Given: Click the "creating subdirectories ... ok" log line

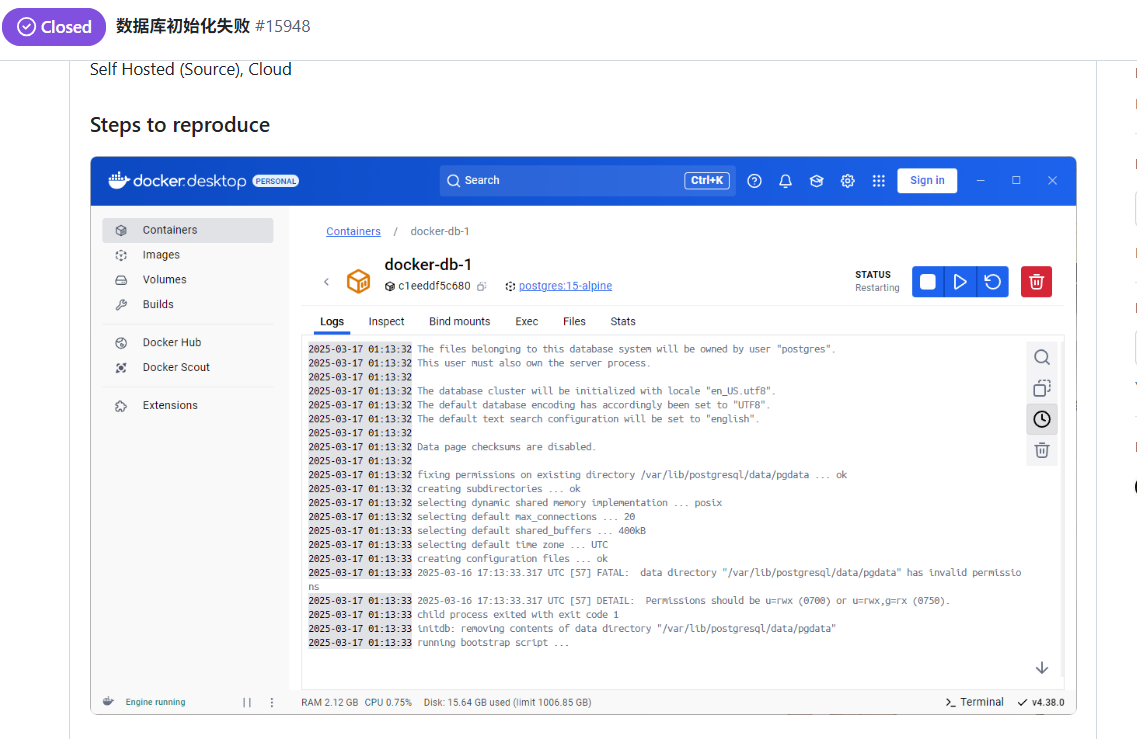Looking at the screenshot, I should (499, 489).
